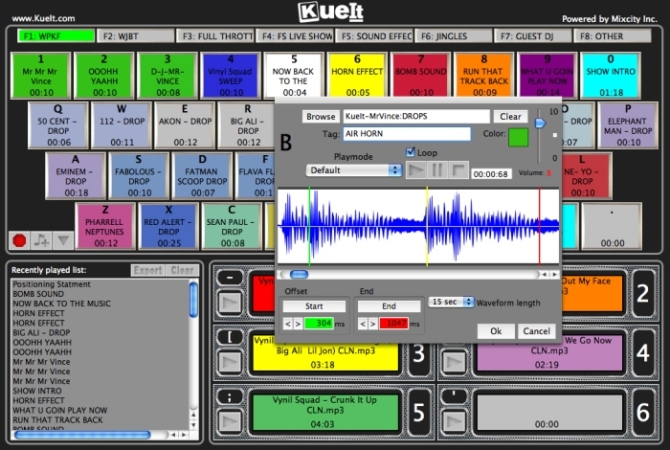The height and width of the screenshot is (450, 670).
Task: Click the minus hotkey button above red deck
Action: click(230, 278)
